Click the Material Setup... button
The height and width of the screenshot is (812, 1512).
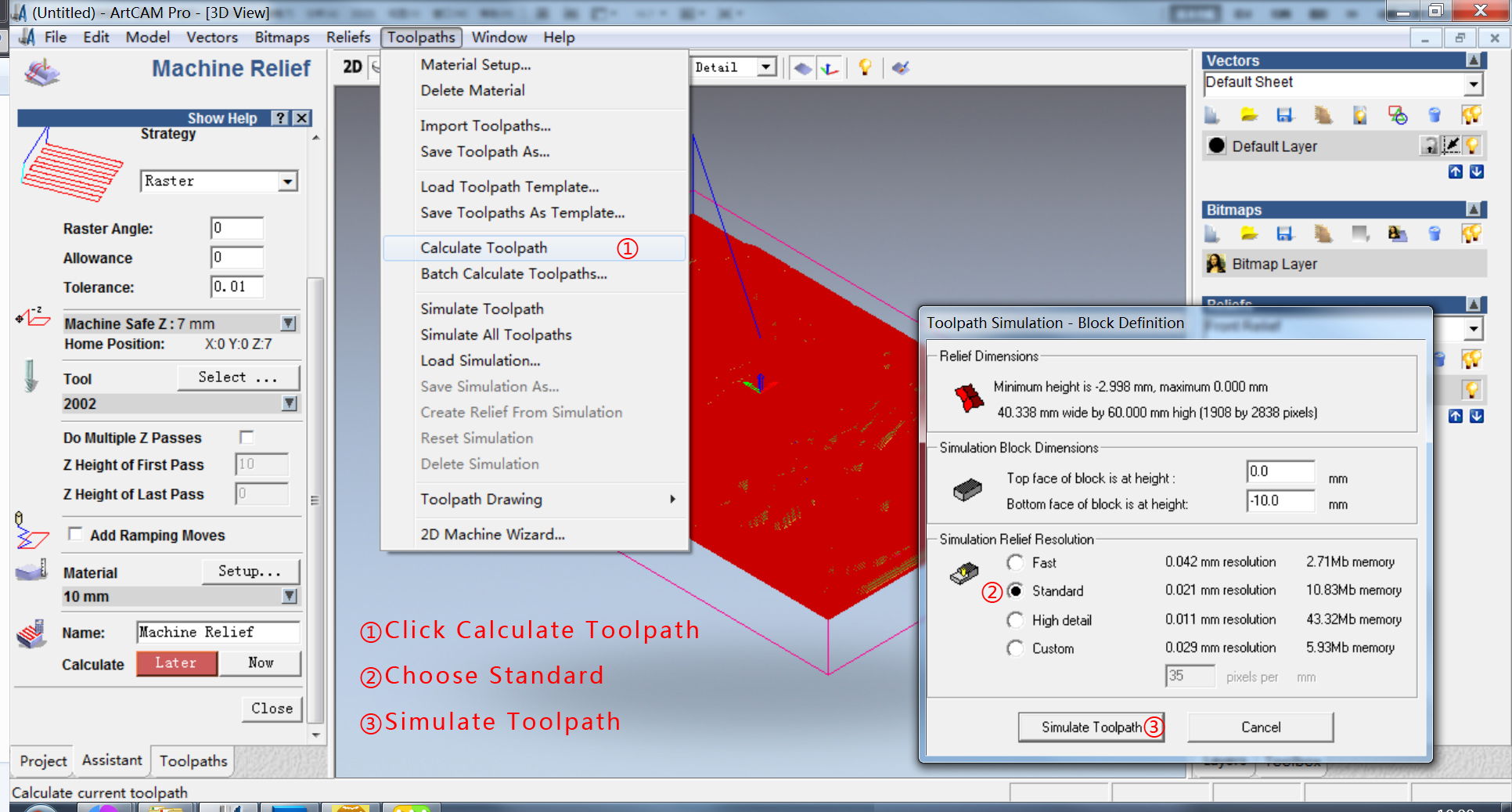coord(250,571)
